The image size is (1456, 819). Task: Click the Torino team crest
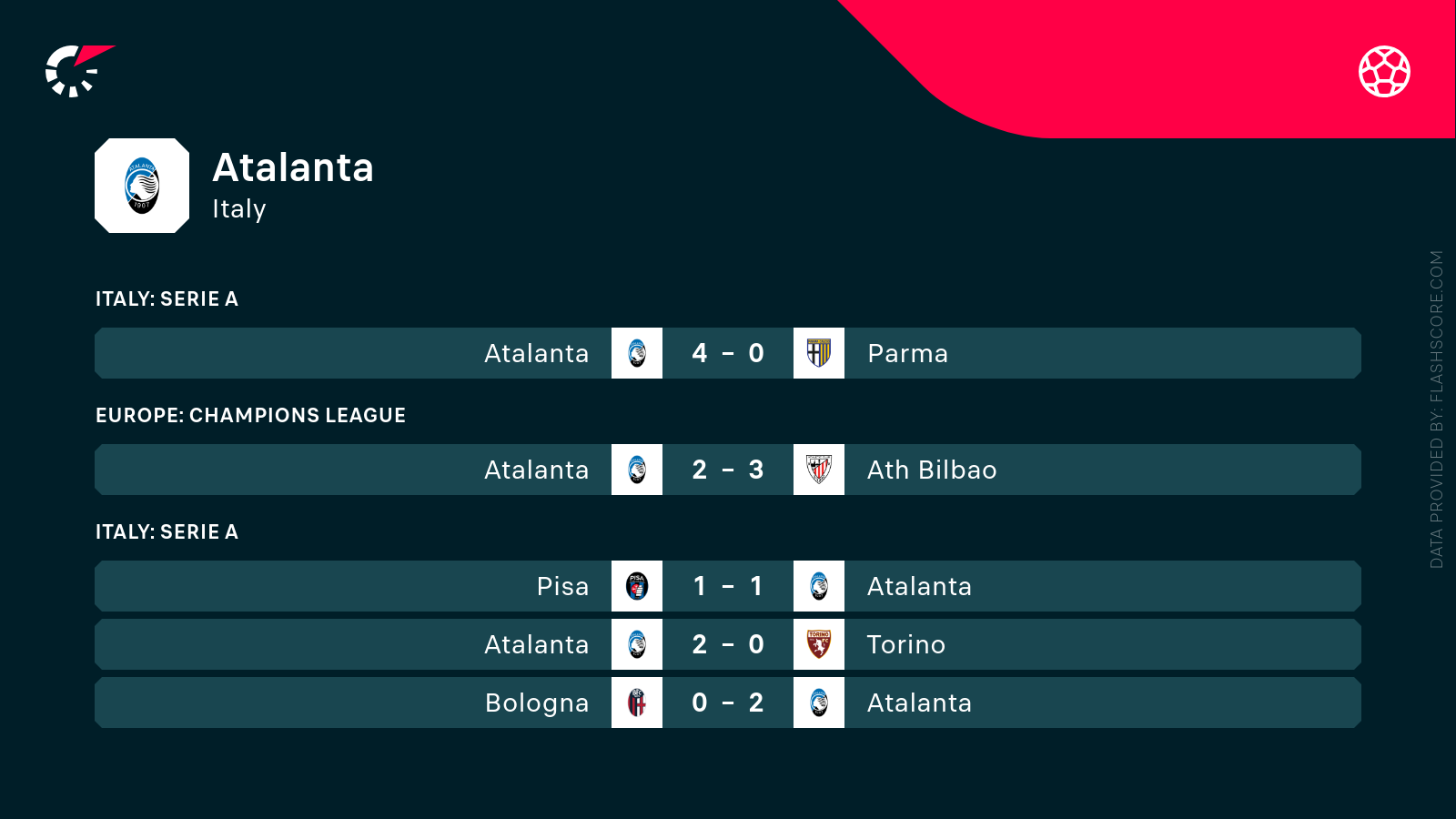pyautogui.click(x=819, y=644)
